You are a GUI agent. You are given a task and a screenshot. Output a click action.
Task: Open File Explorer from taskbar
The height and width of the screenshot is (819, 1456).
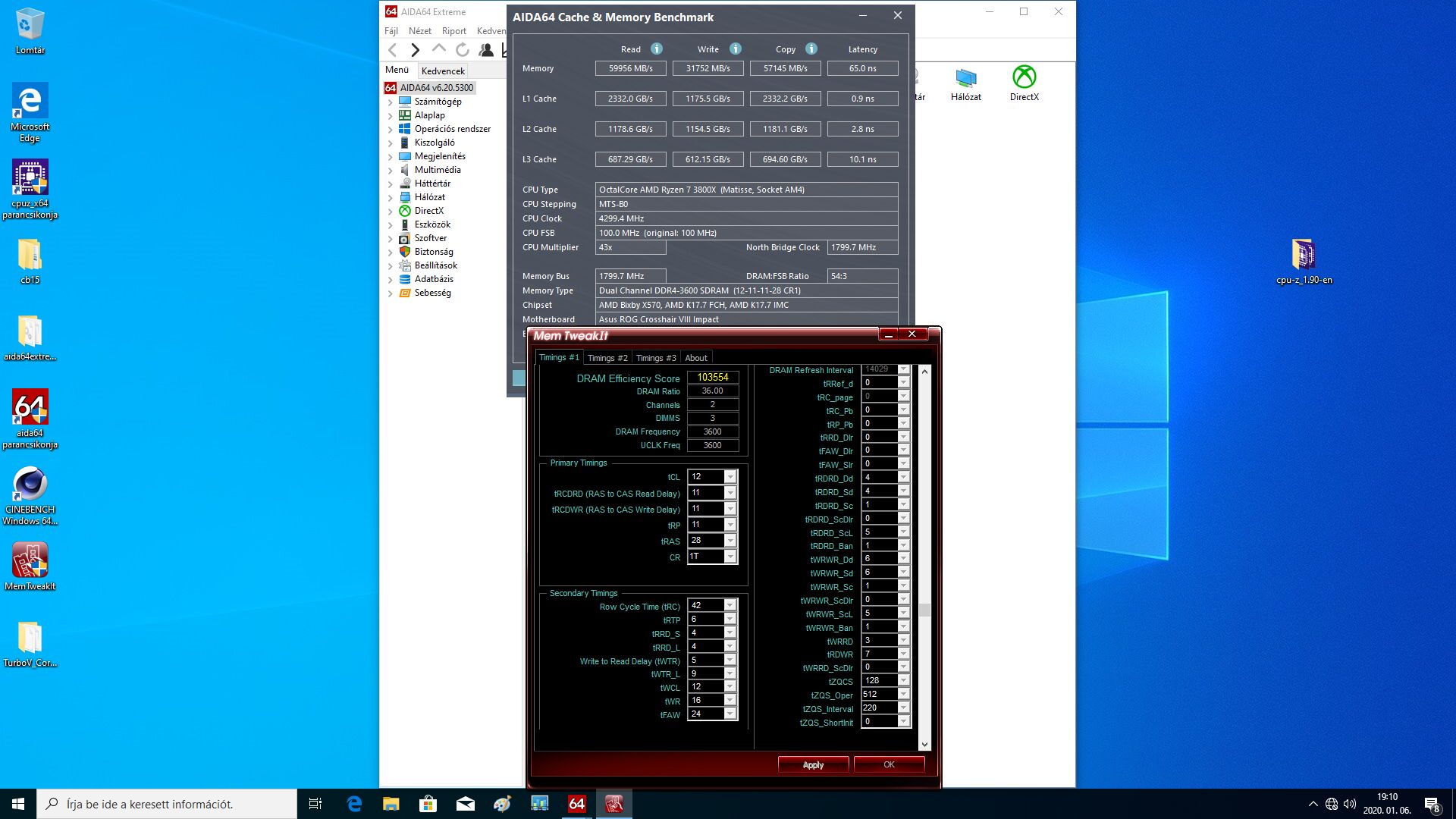pos(391,804)
